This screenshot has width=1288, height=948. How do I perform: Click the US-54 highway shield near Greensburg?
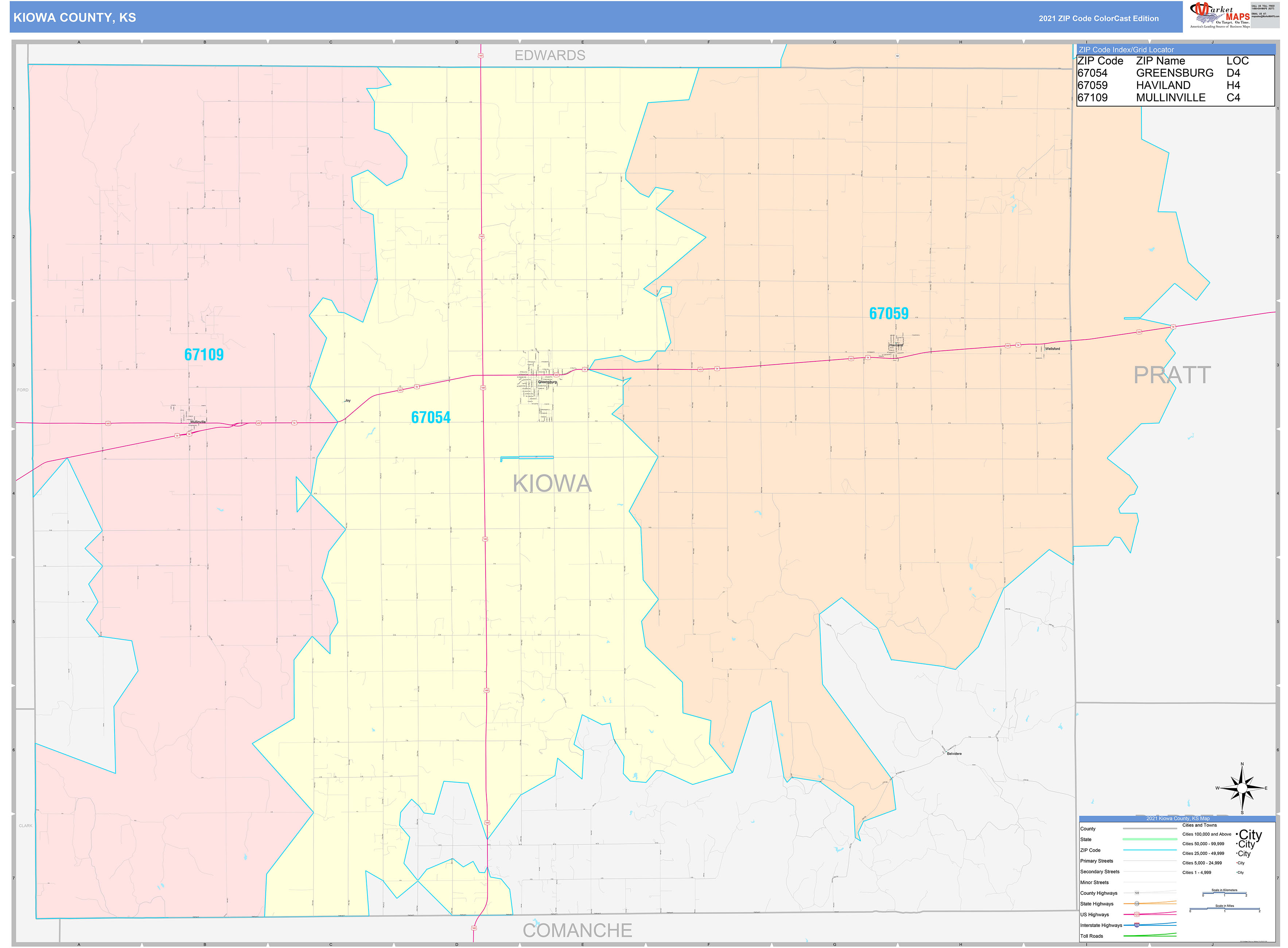click(585, 370)
